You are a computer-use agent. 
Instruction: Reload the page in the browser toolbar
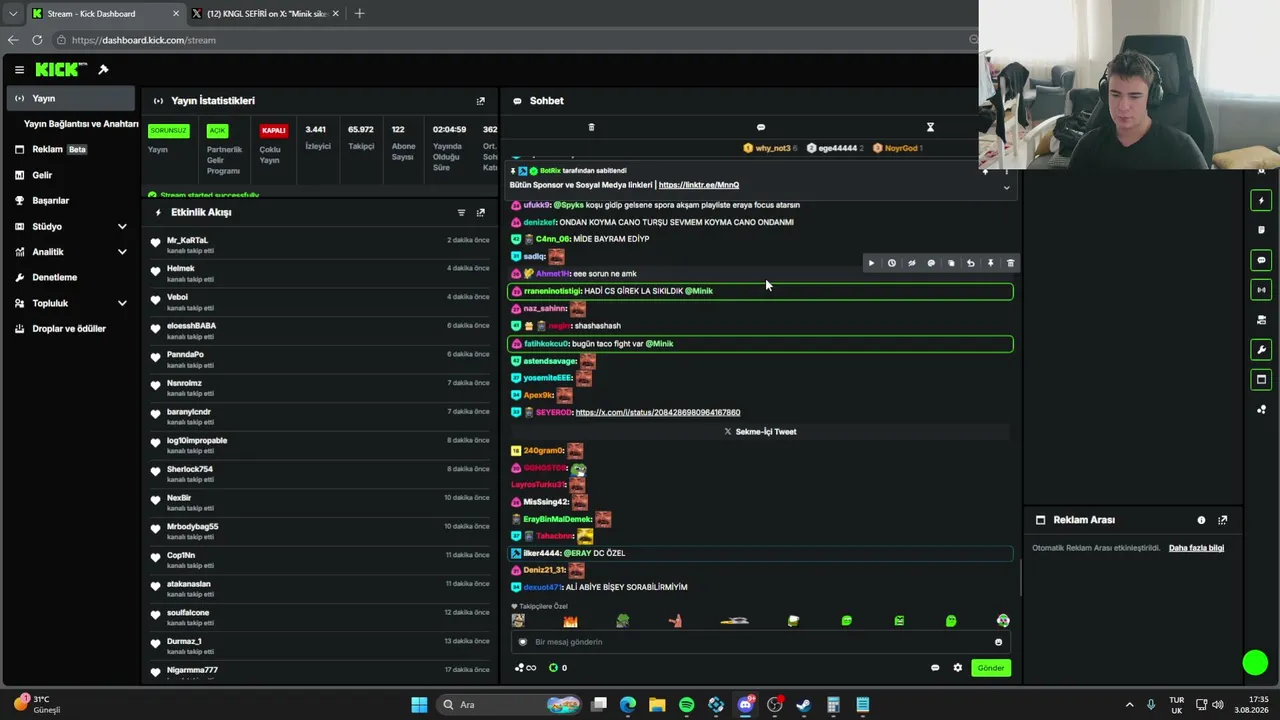37,40
